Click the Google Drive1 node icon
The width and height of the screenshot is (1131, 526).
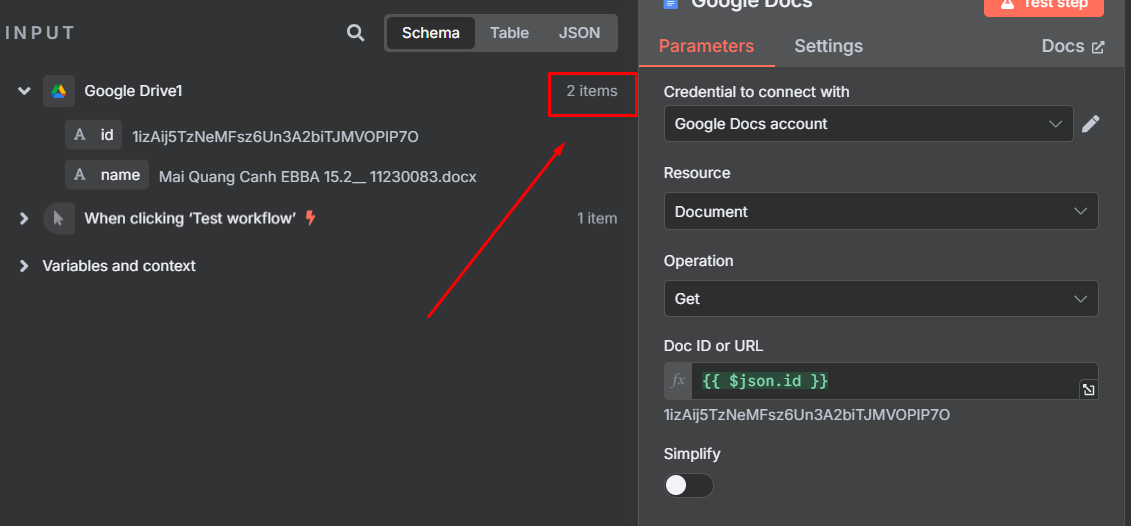pyautogui.click(x=58, y=91)
